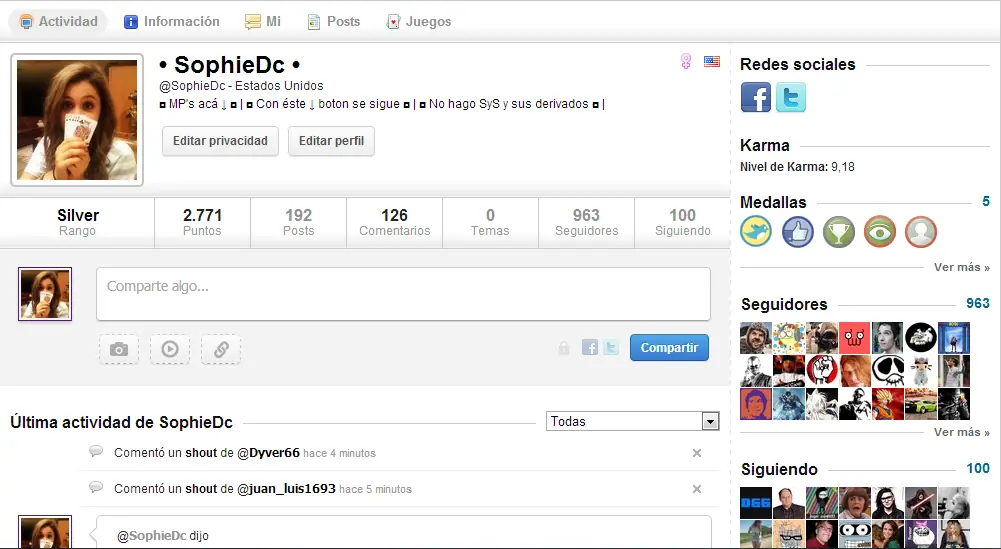Remove the @juan_luis1693 shout activity entry
The image size is (1001, 549).
pyautogui.click(x=697, y=489)
